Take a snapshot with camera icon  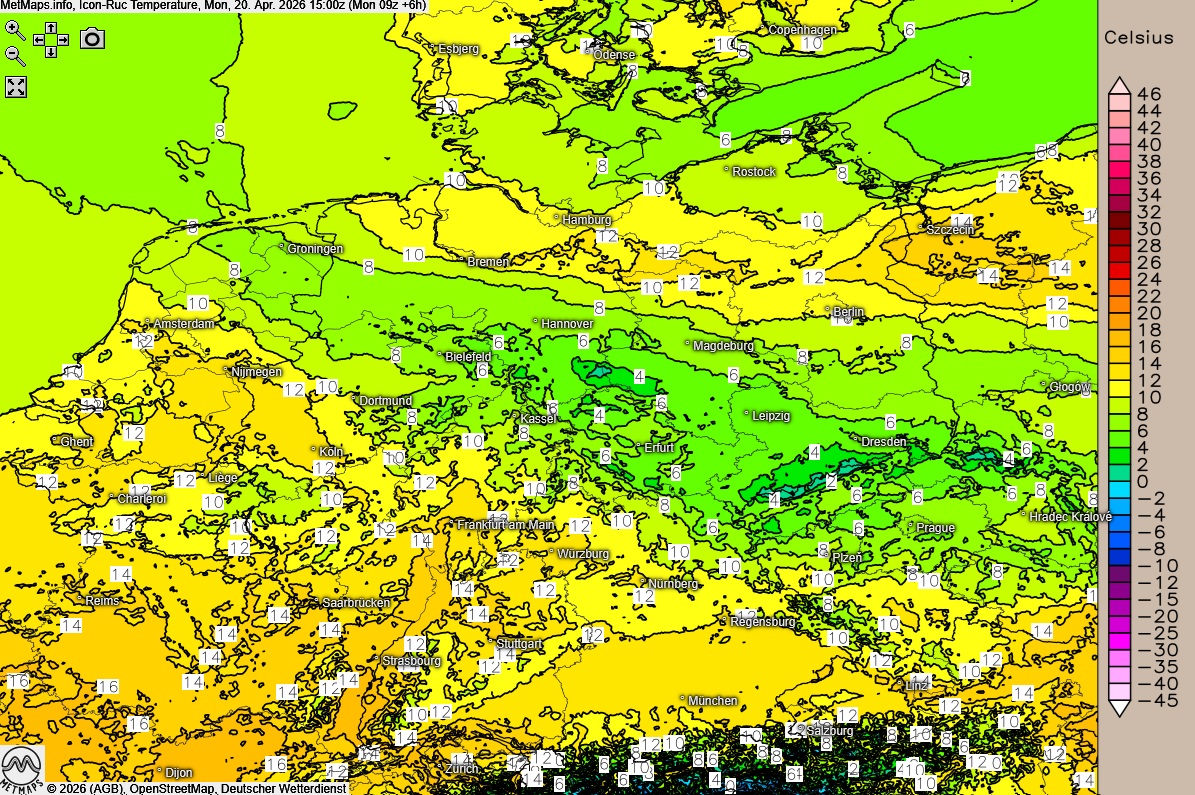point(92,38)
